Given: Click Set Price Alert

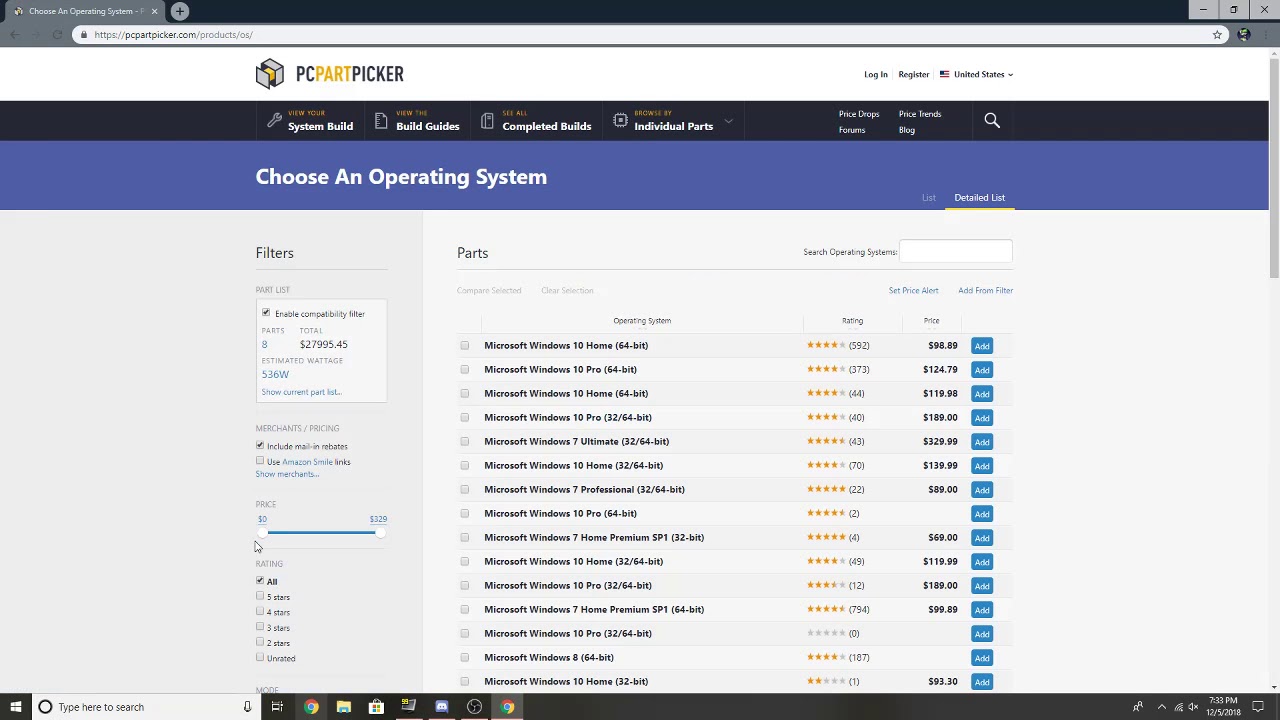Looking at the screenshot, I should tap(913, 290).
